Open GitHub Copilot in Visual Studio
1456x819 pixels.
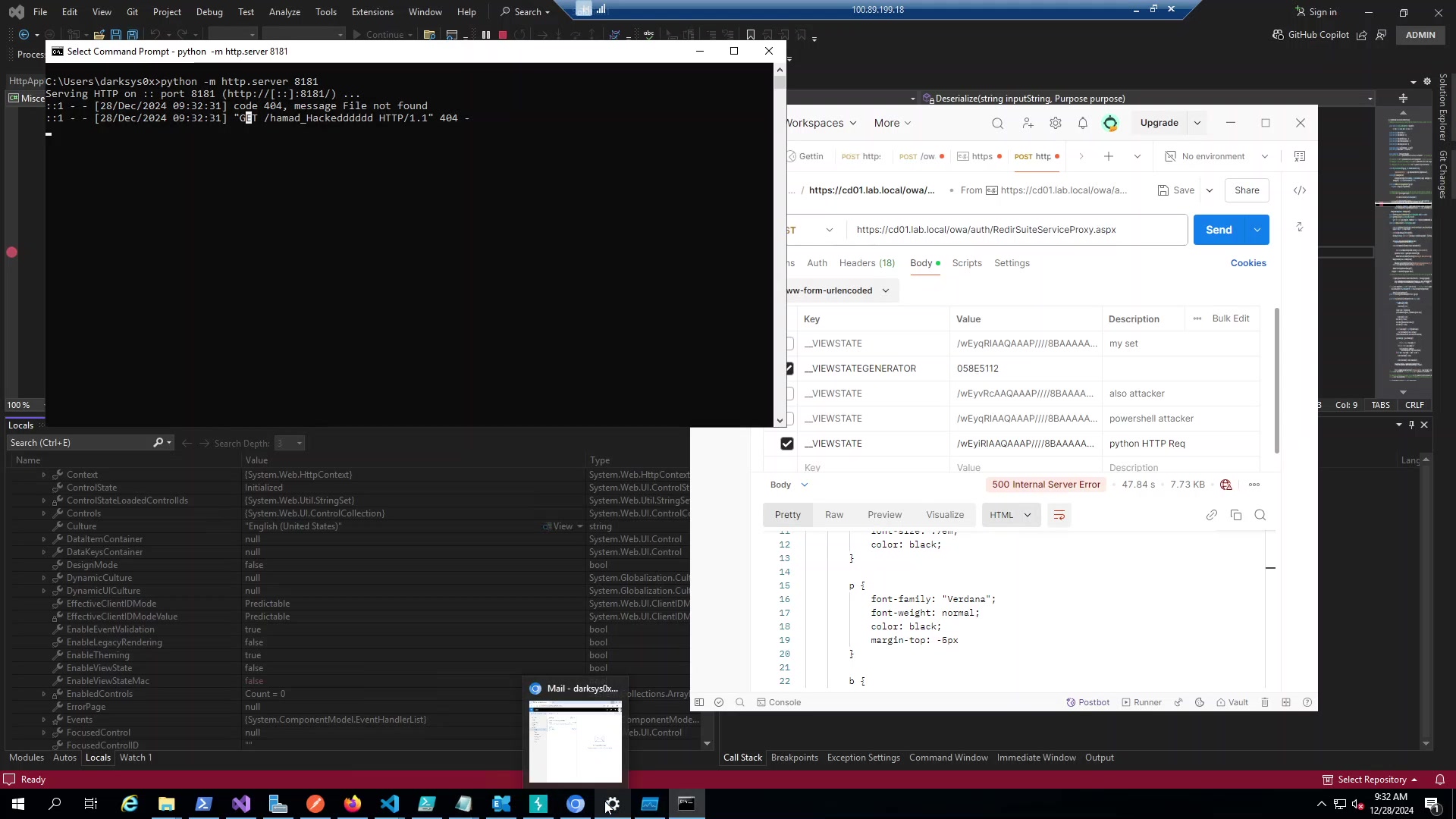click(1311, 35)
